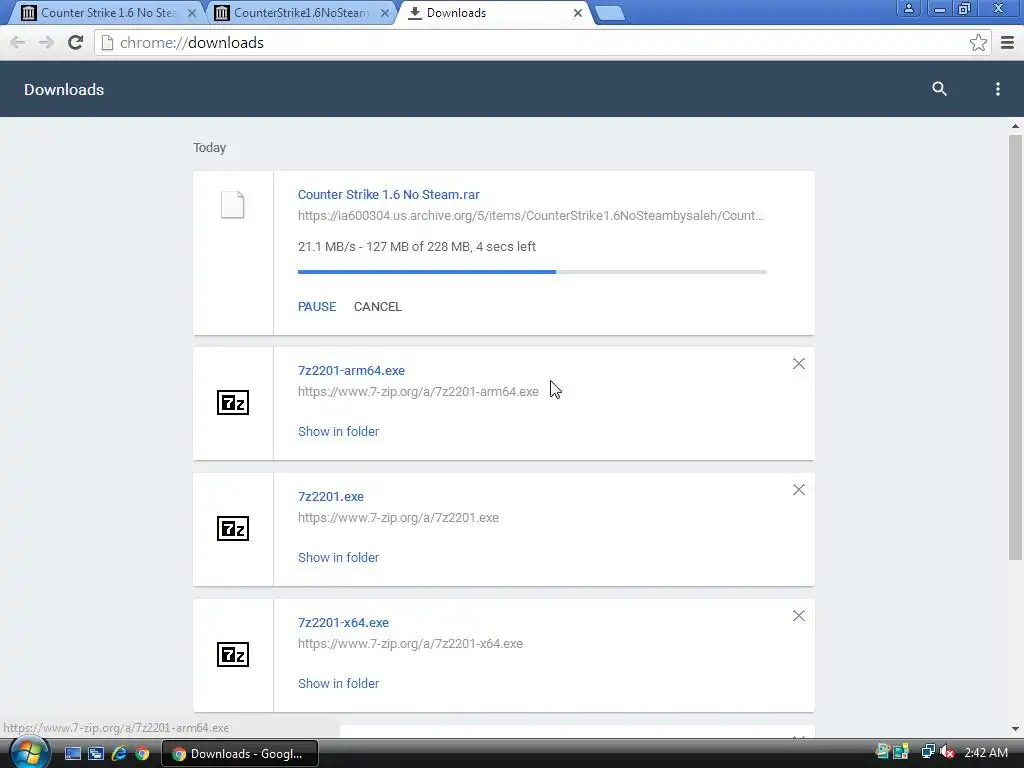Screen dimensions: 1024x768
Task: Pause the Counter Strike download
Action: [x=317, y=306]
